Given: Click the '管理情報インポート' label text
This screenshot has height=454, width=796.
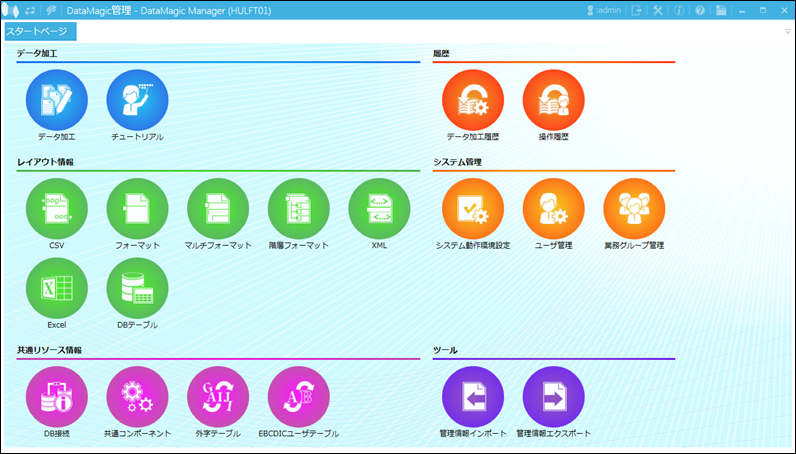Looking at the screenshot, I should tap(473, 433).
